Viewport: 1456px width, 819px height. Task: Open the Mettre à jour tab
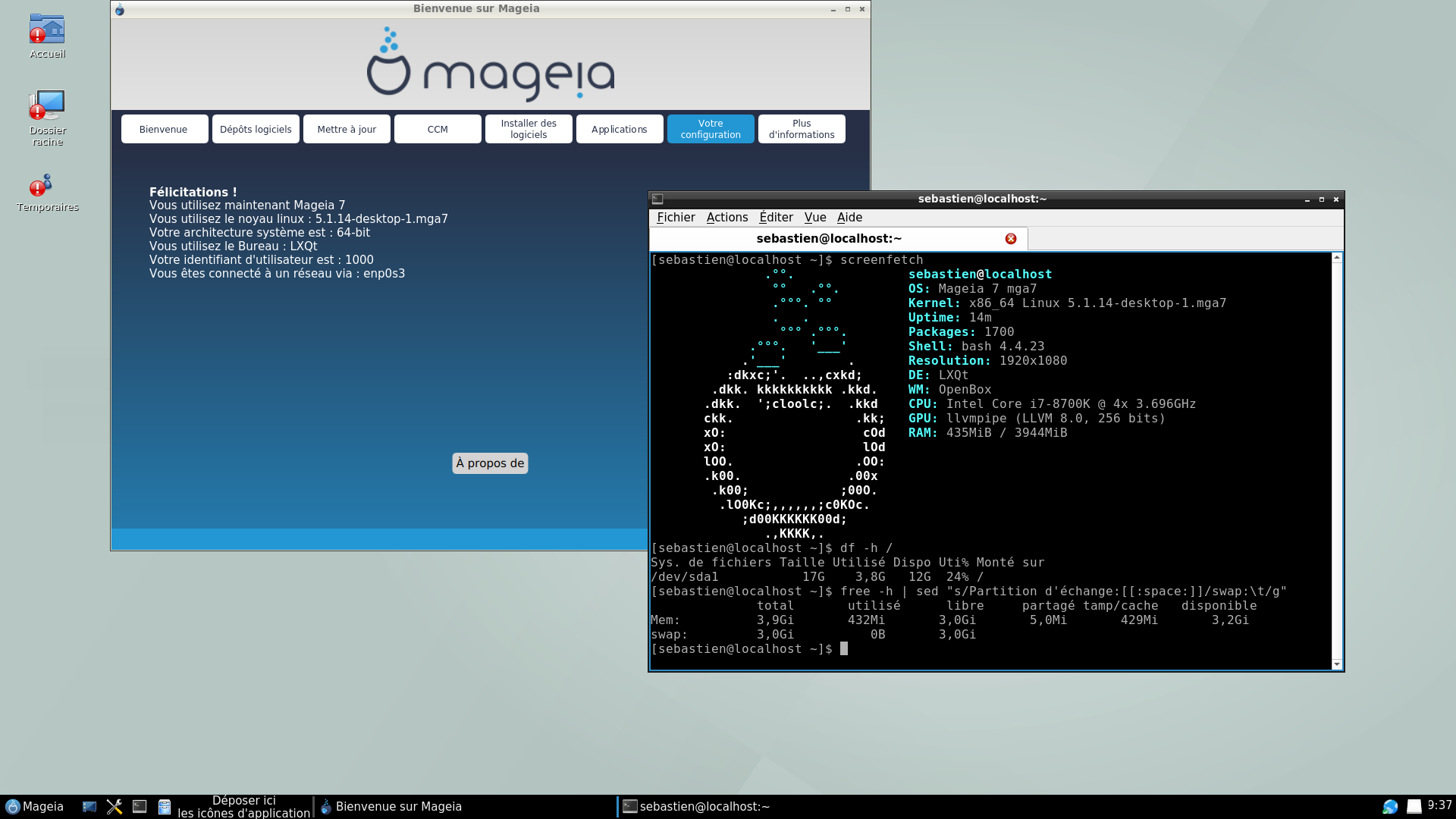tap(347, 129)
